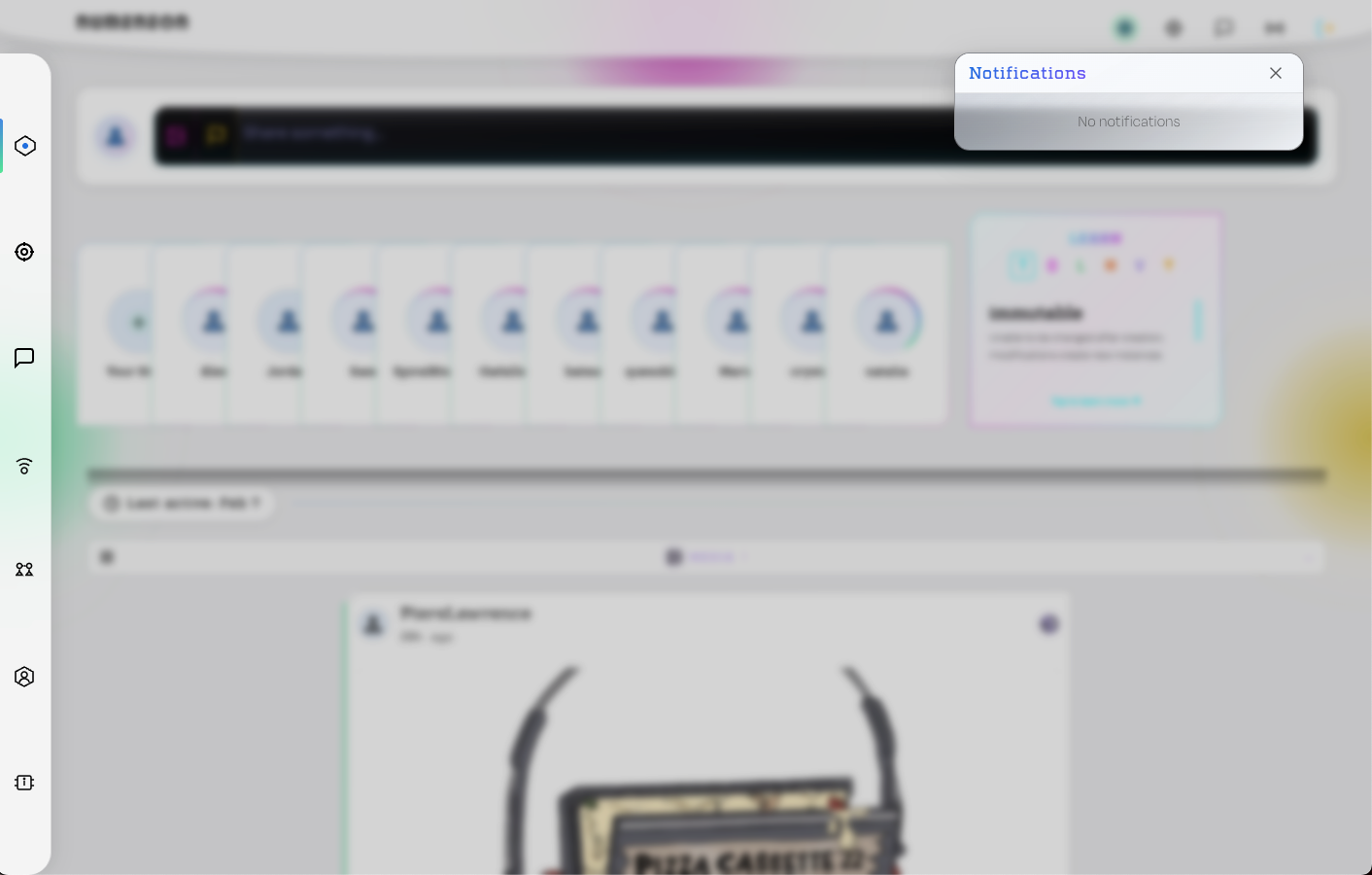
Task: Select the broadcast signal sidebar icon
Action: click(x=24, y=466)
